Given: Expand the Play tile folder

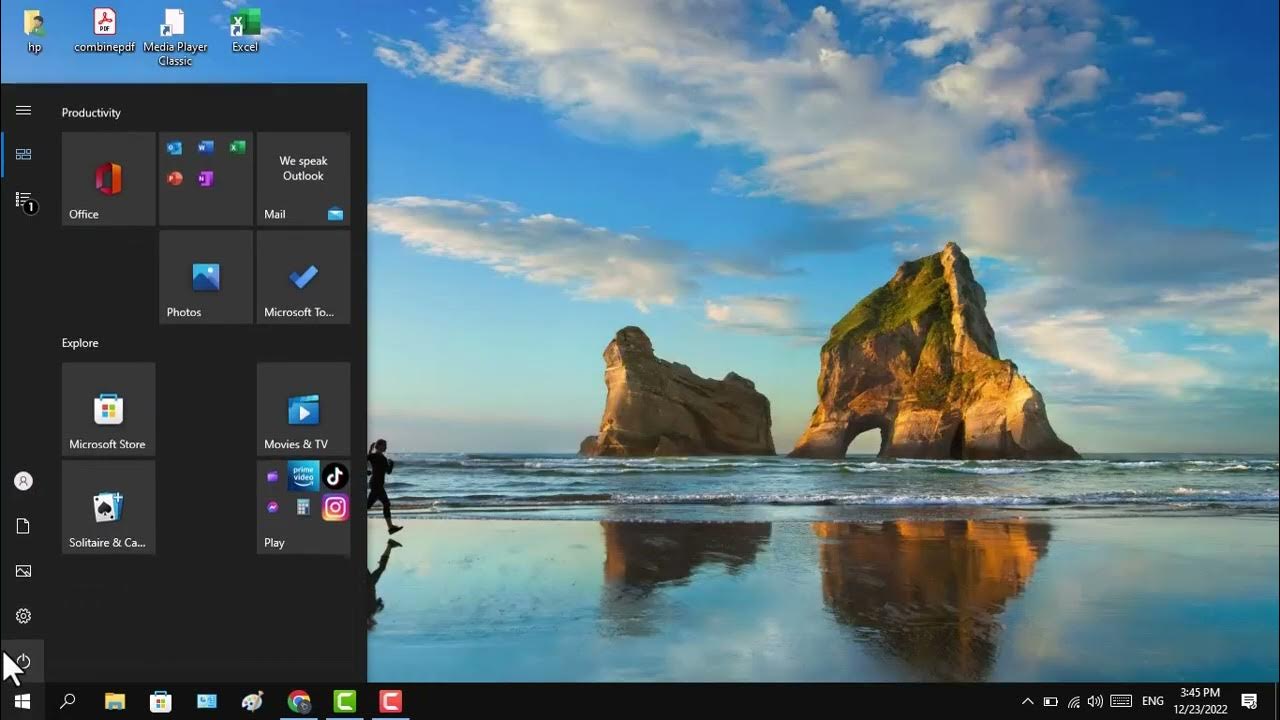Looking at the screenshot, I should (303, 507).
